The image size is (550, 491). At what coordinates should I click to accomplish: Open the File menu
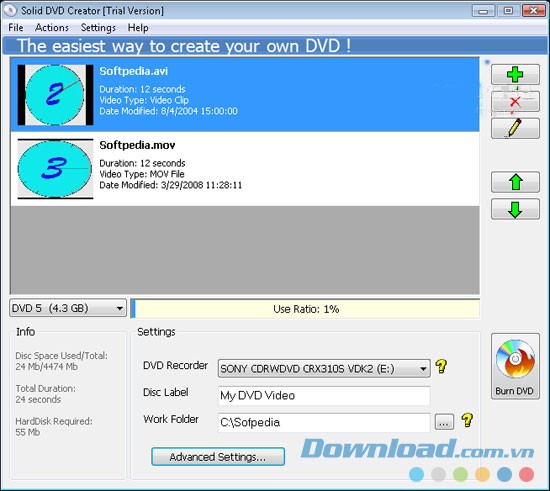pos(16,27)
